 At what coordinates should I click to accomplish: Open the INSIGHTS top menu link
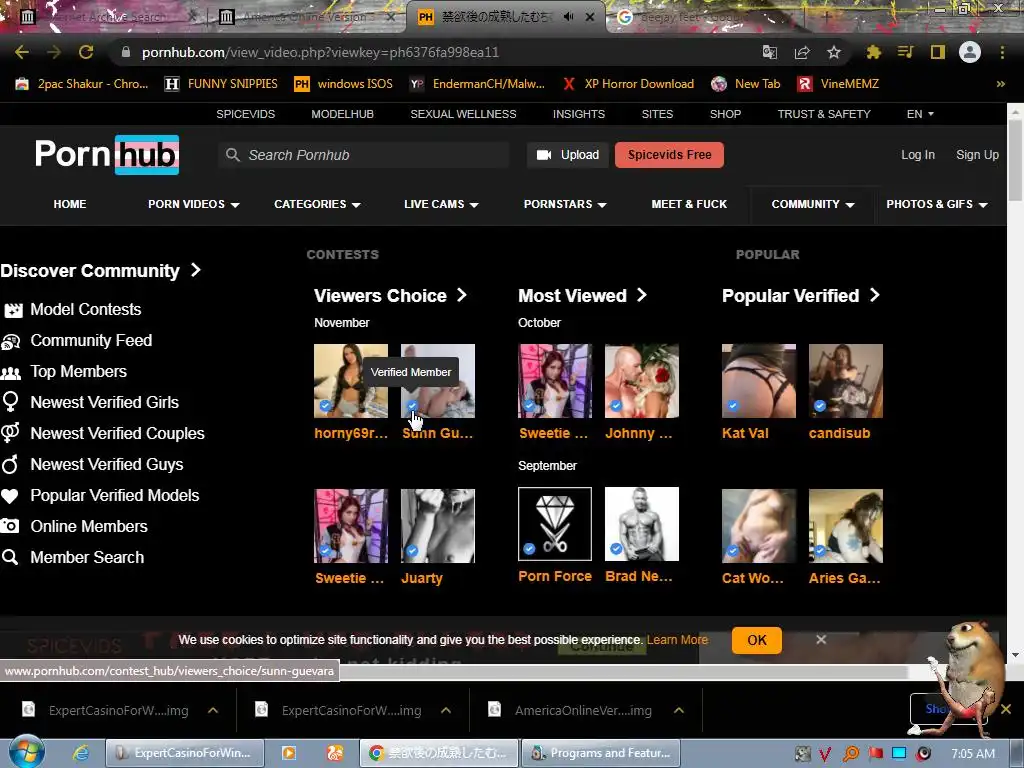(x=579, y=114)
